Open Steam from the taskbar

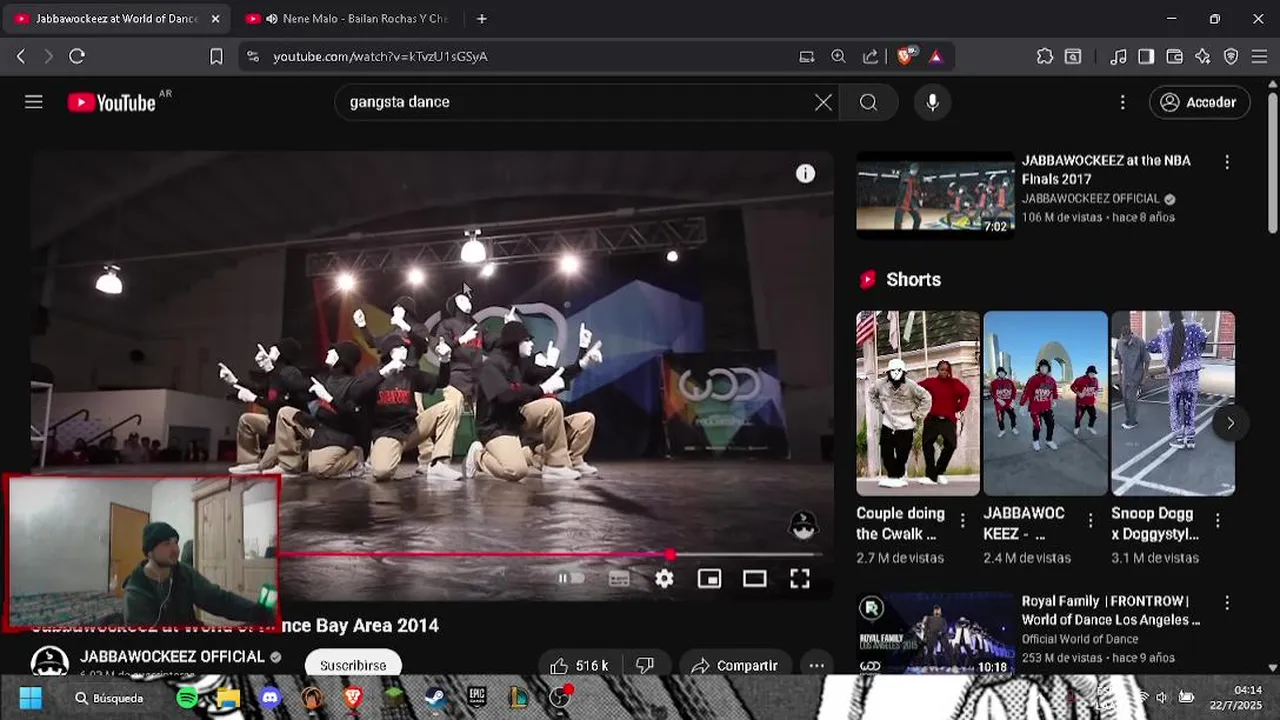click(x=436, y=698)
